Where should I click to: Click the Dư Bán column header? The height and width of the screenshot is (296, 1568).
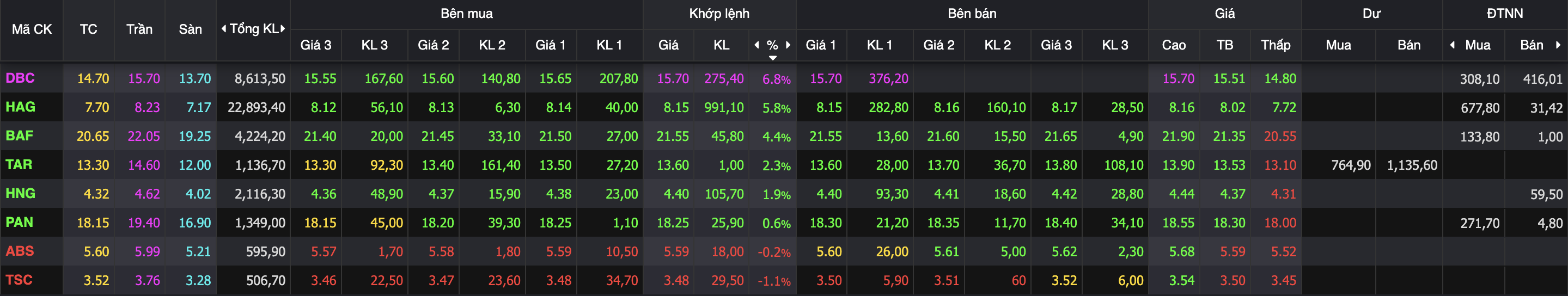tap(1408, 45)
